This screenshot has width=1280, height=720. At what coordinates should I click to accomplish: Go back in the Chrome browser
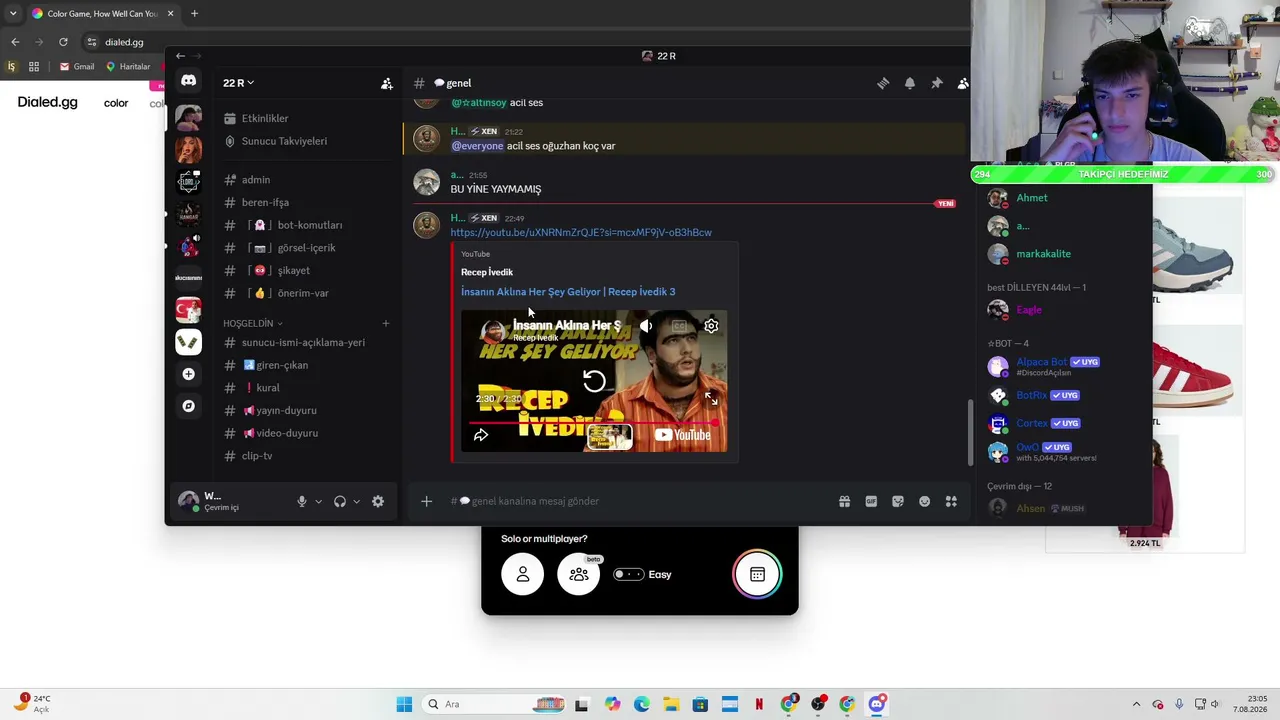15,42
